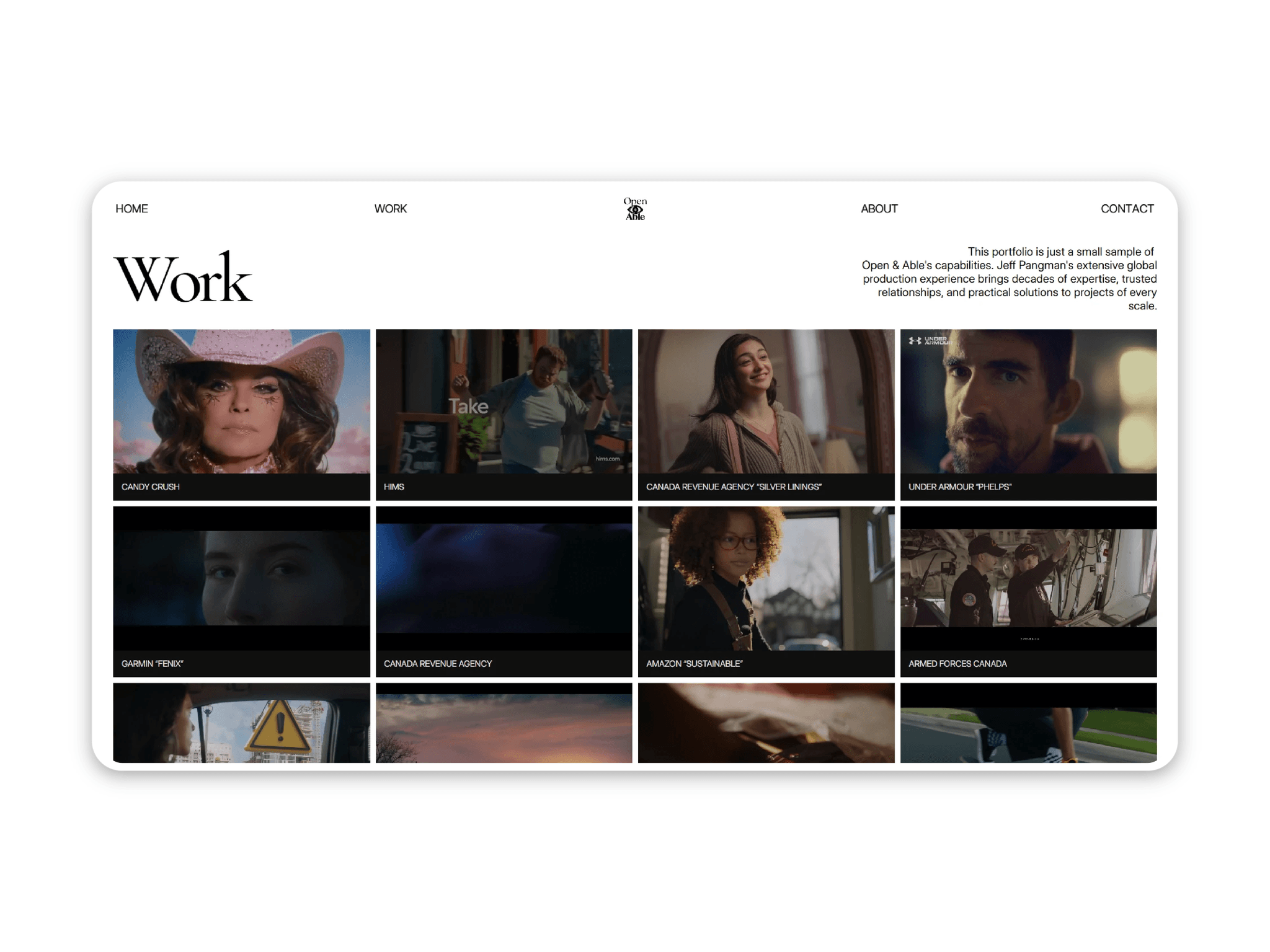Click the Open & Able eye logo
Viewport: 1270px width, 952px height.
635,209
